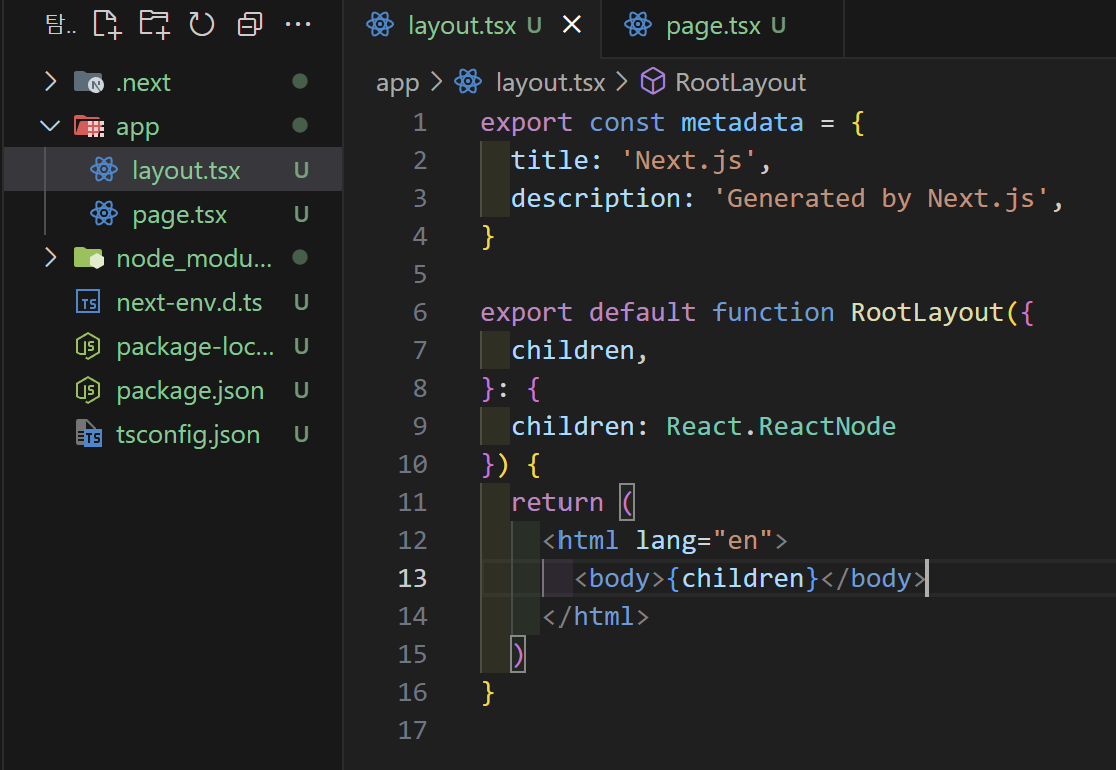1116x770 pixels.
Task: Open page.tsx in the file tree
Action: 172,214
